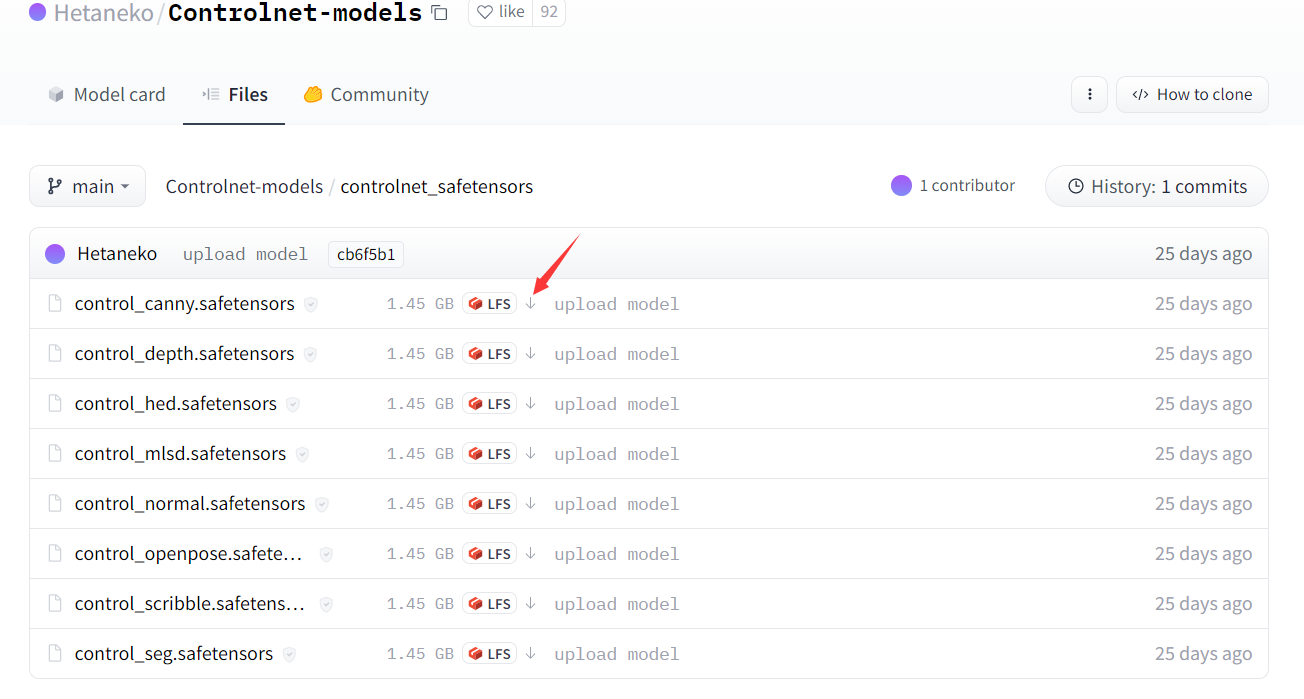Open control_seg.safetensors file

[x=174, y=654]
